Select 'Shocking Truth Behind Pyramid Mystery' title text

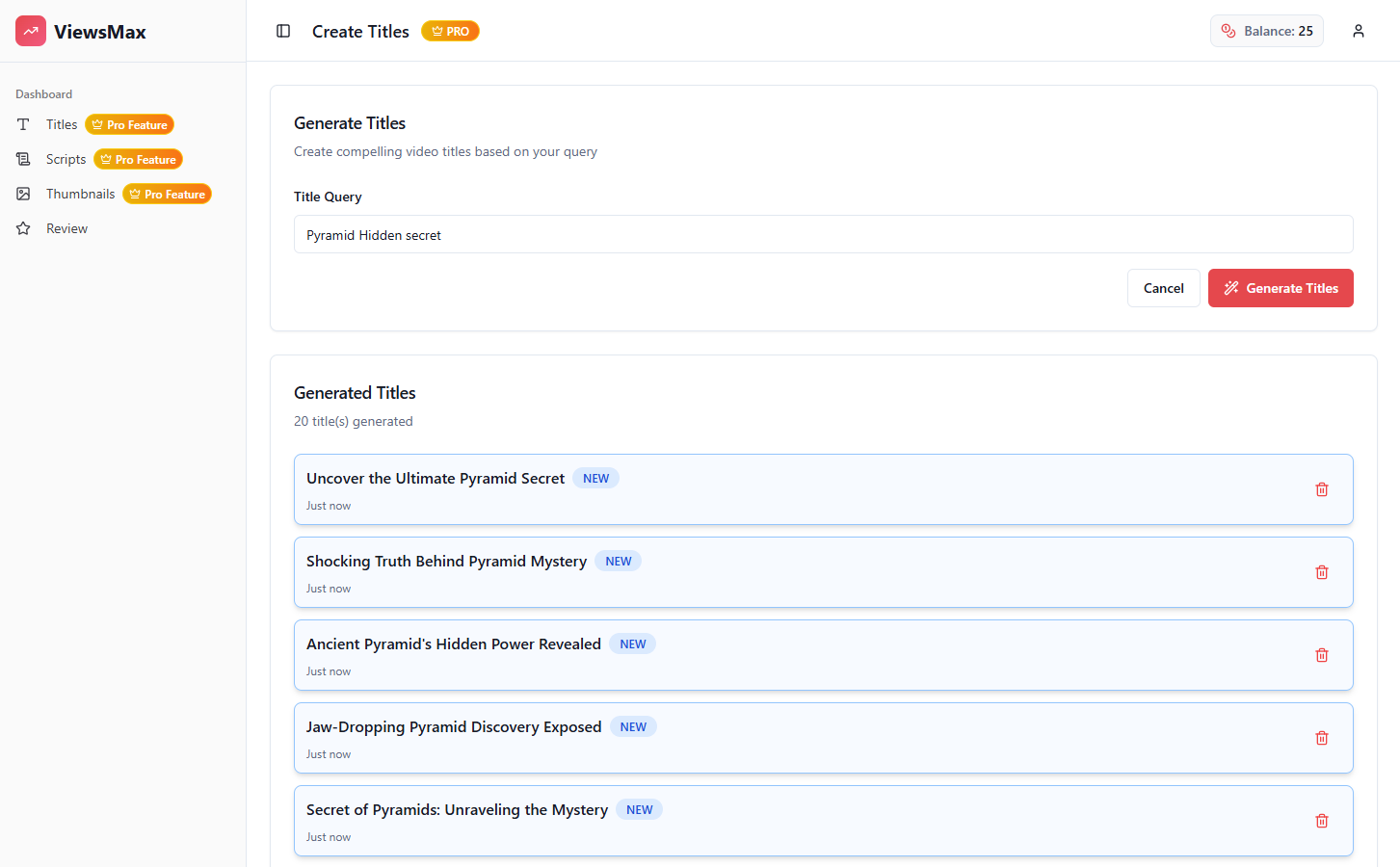[446, 562]
